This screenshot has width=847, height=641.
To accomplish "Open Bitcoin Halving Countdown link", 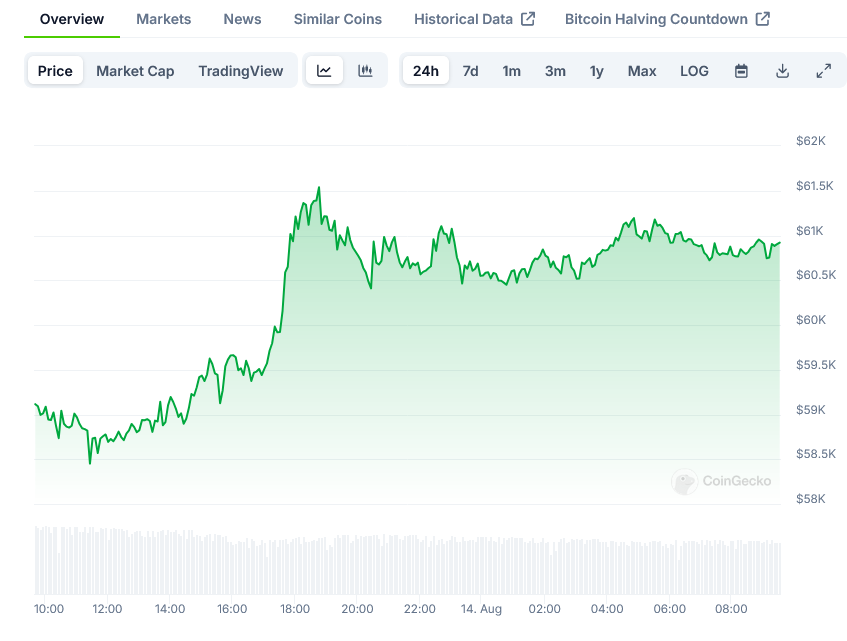I will [667, 19].
